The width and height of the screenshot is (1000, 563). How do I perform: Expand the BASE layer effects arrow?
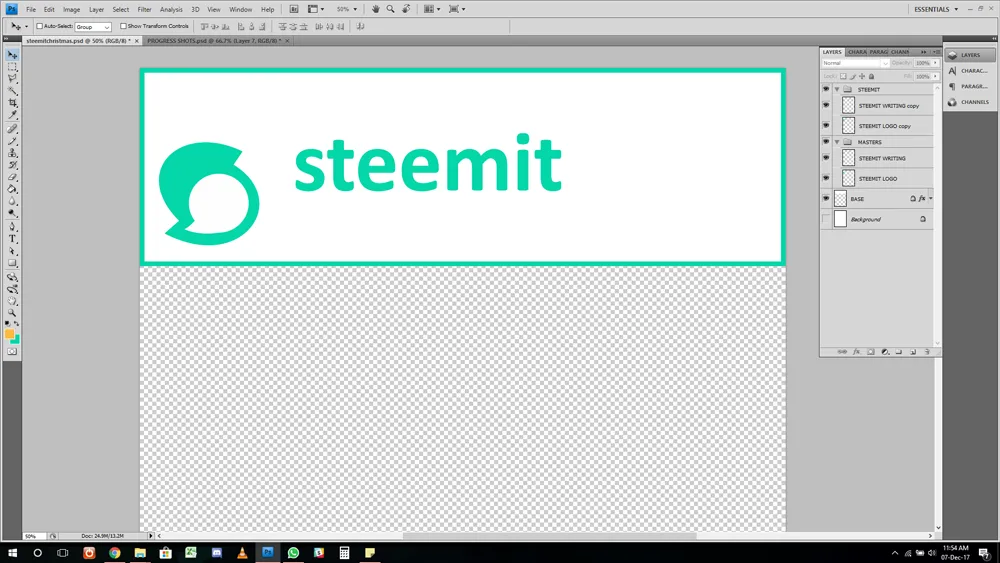(930, 198)
